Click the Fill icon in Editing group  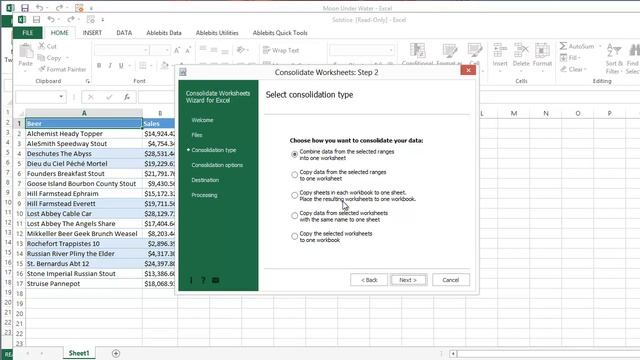(x=564, y=58)
